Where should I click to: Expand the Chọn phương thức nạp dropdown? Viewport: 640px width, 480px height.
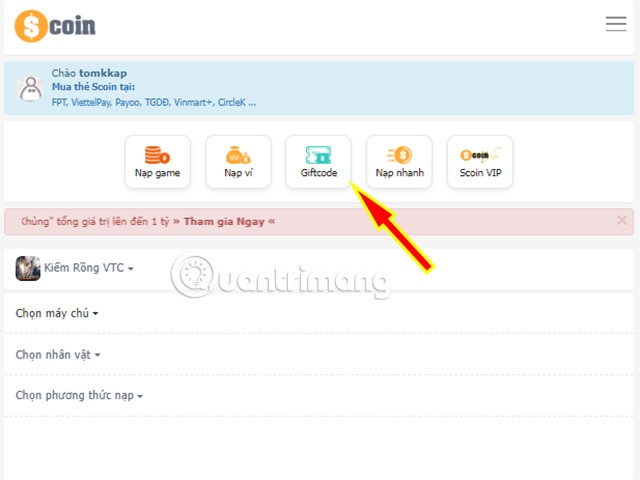tap(79, 395)
